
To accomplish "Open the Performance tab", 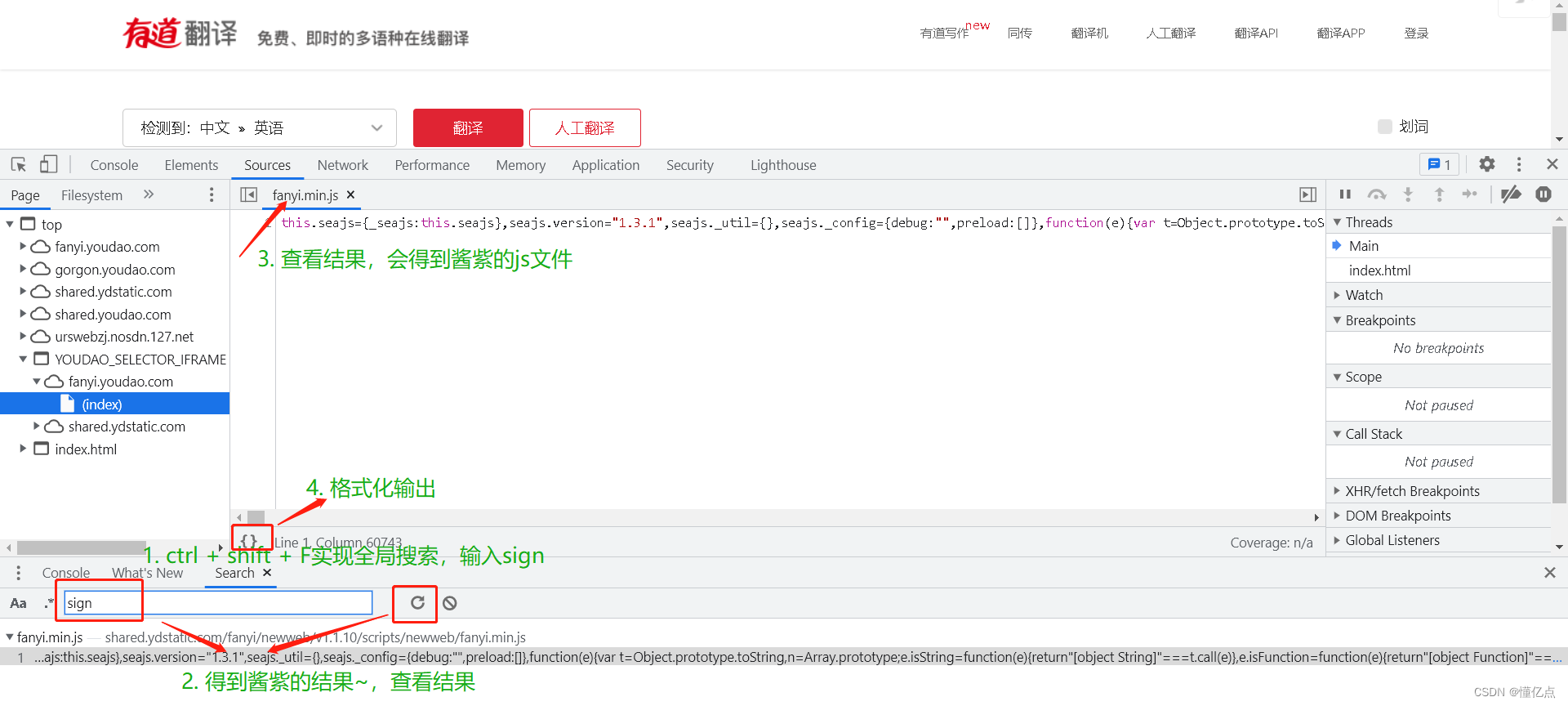I will pyautogui.click(x=432, y=164).
